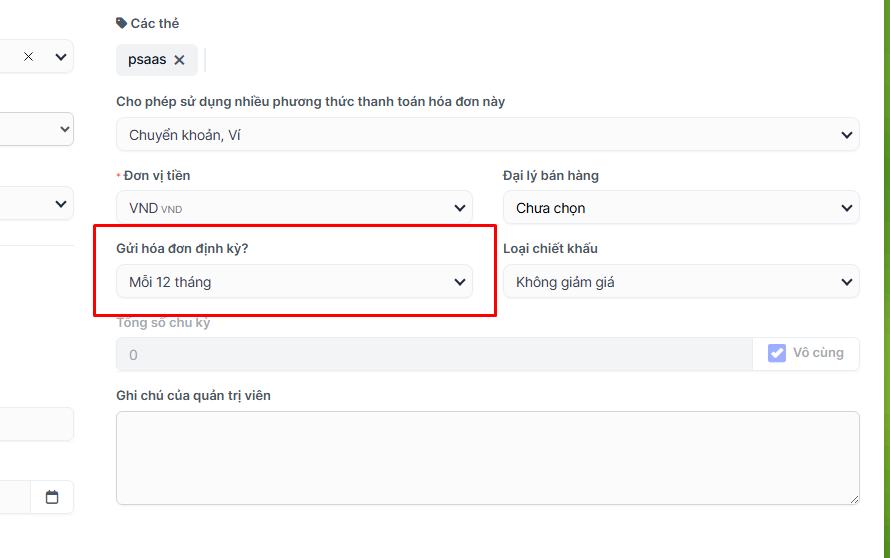Click the chevron arrow of the "Mỗi 12 tháng" dropdown
The width and height of the screenshot is (890, 558).
(x=460, y=282)
